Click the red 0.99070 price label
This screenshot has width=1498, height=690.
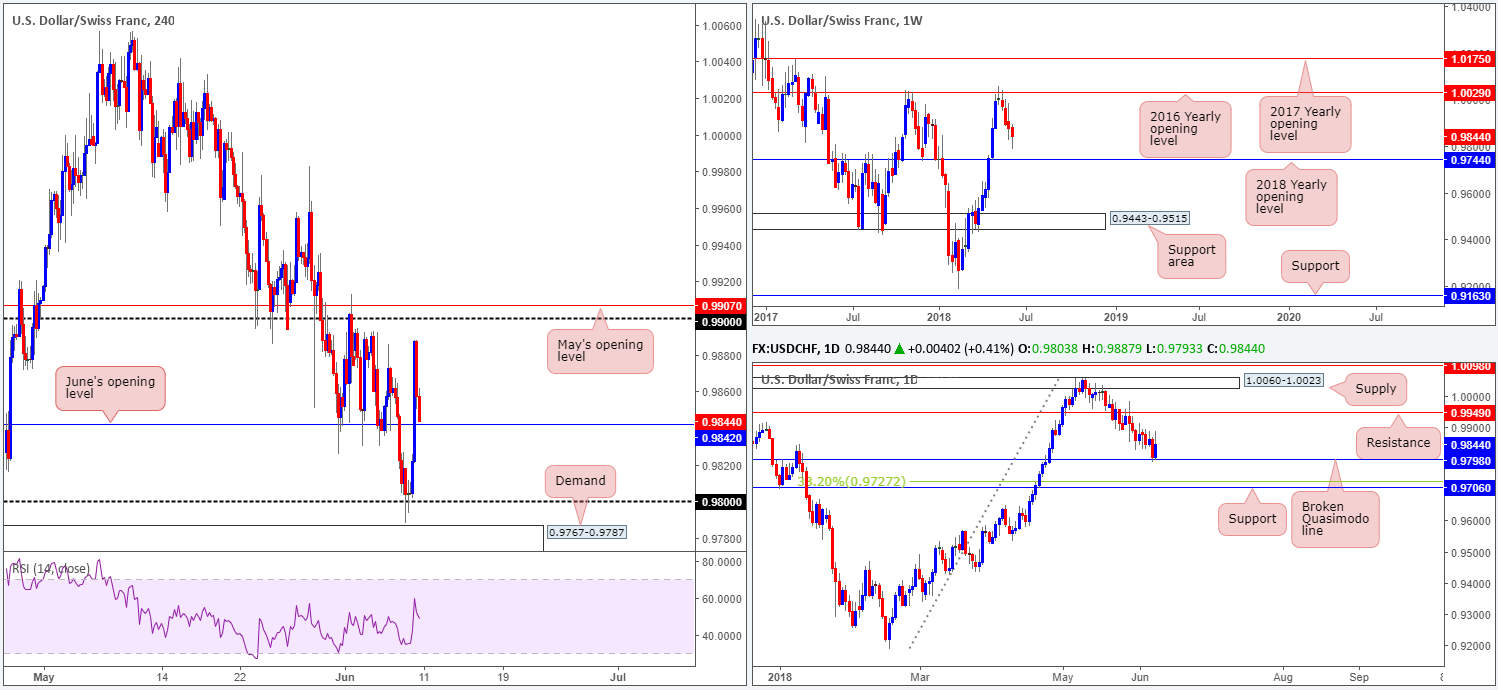point(720,304)
